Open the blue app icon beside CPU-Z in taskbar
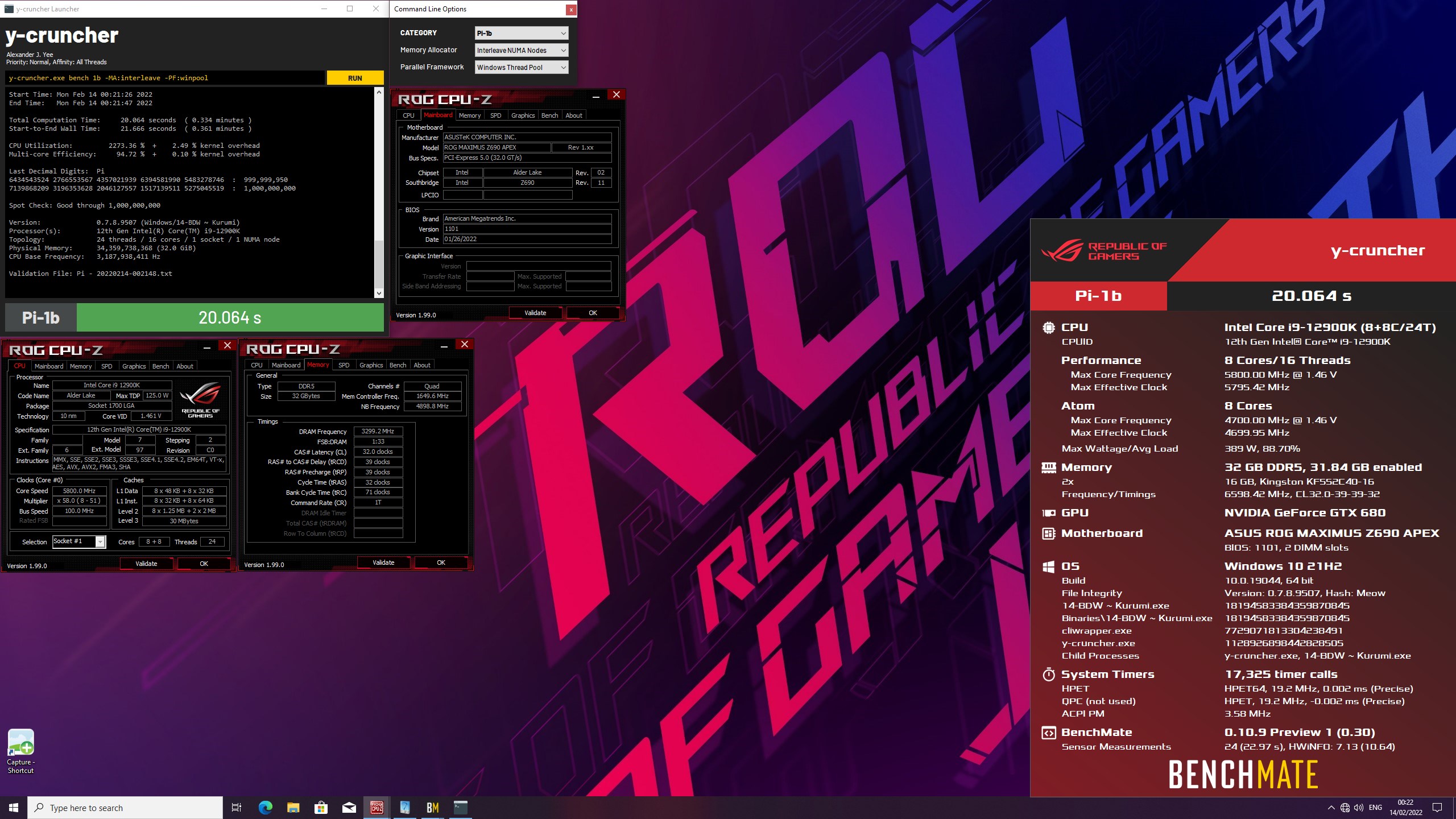 pos(404,808)
